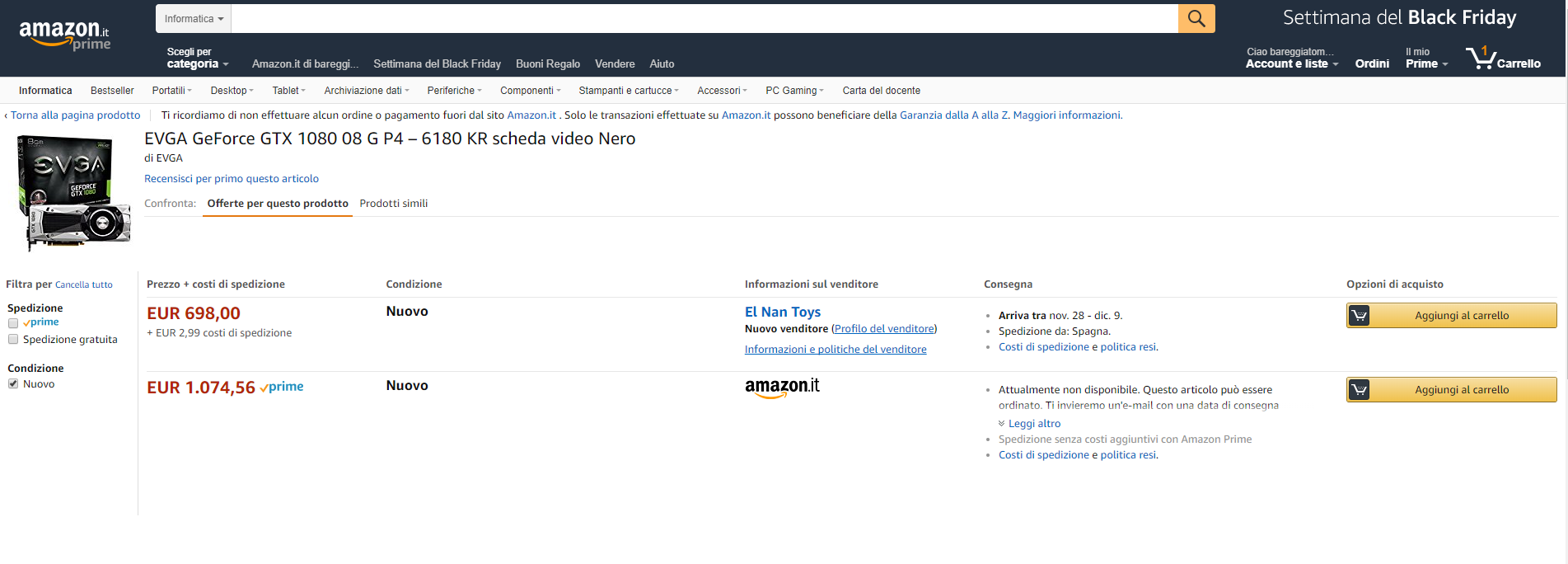
Task: Click the Amazon.it Prime logo
Action: coord(64,34)
